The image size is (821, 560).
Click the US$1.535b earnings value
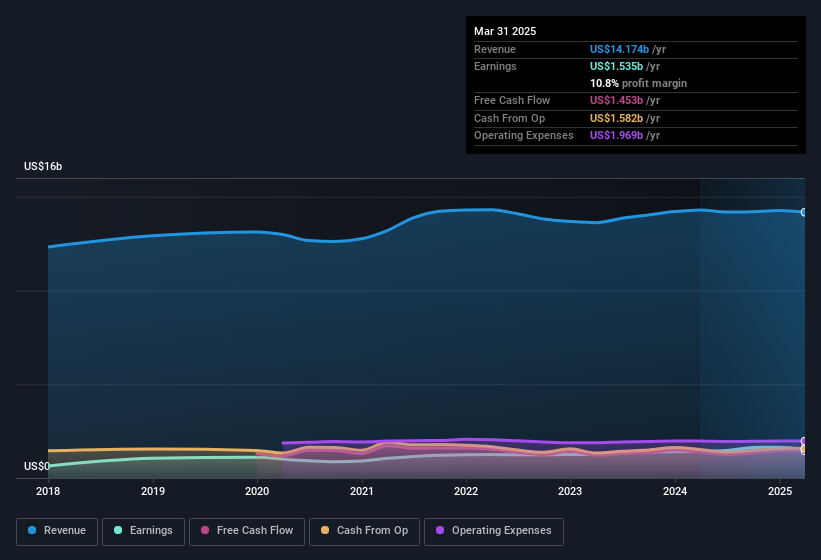616,66
